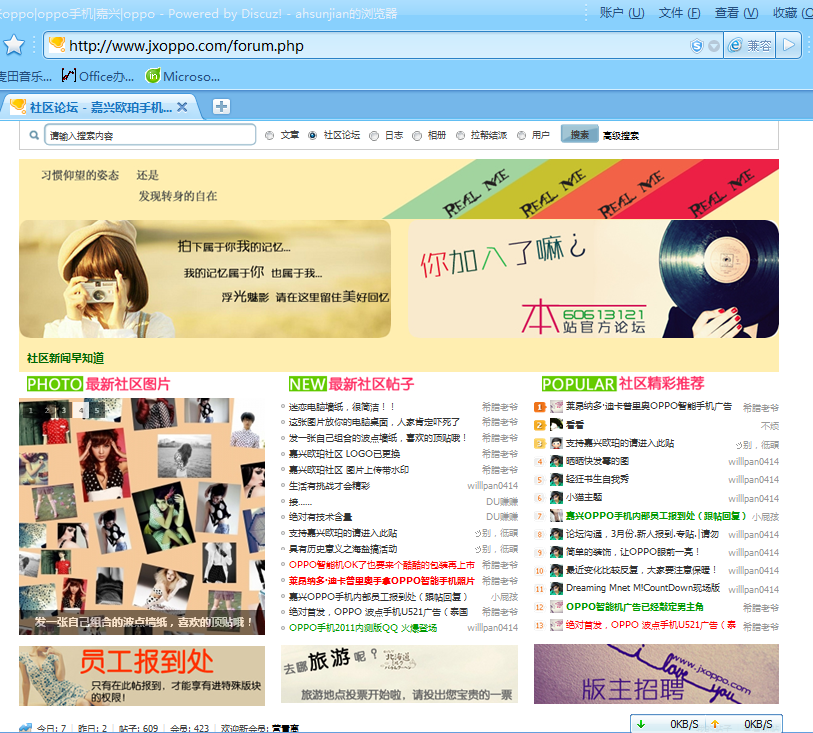
Task: Click the avatar beside Dreaming Mnet M!CountDown现场版
Action: coord(556,588)
